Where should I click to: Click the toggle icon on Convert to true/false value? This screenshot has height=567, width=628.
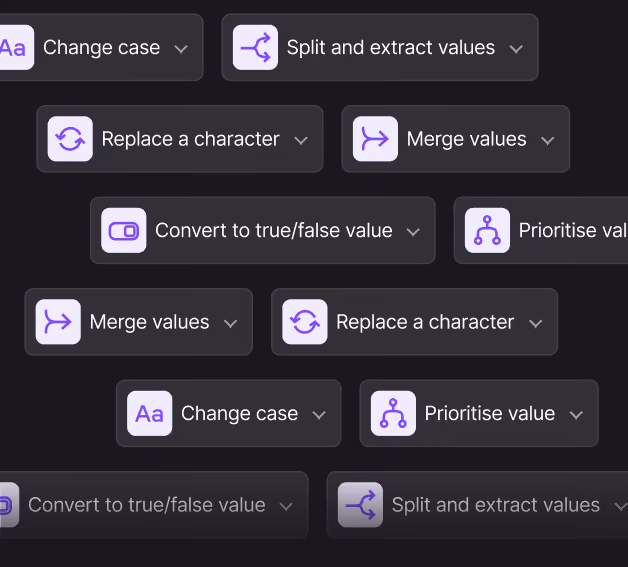(124, 231)
